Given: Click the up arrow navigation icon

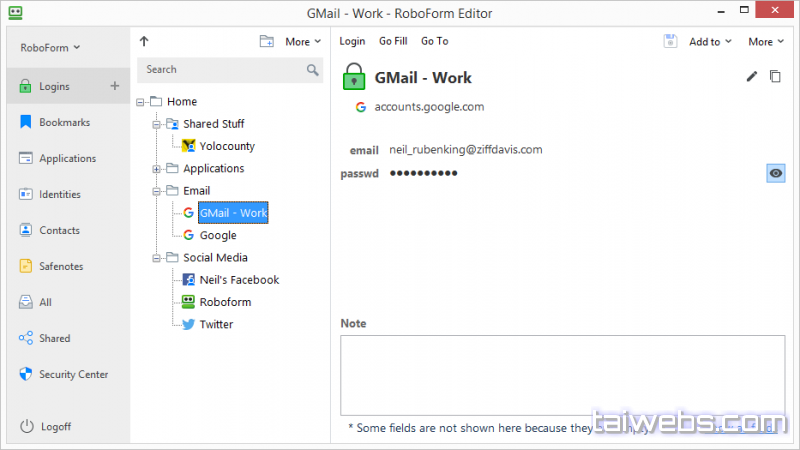Looking at the screenshot, I should pyautogui.click(x=144, y=42).
